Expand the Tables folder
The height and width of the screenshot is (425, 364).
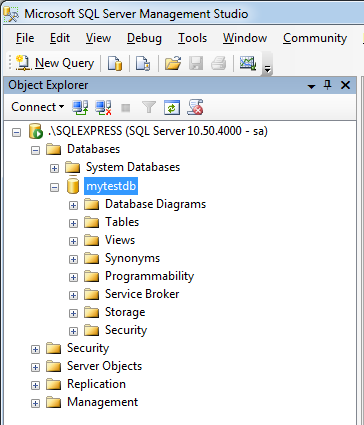pos(73,223)
